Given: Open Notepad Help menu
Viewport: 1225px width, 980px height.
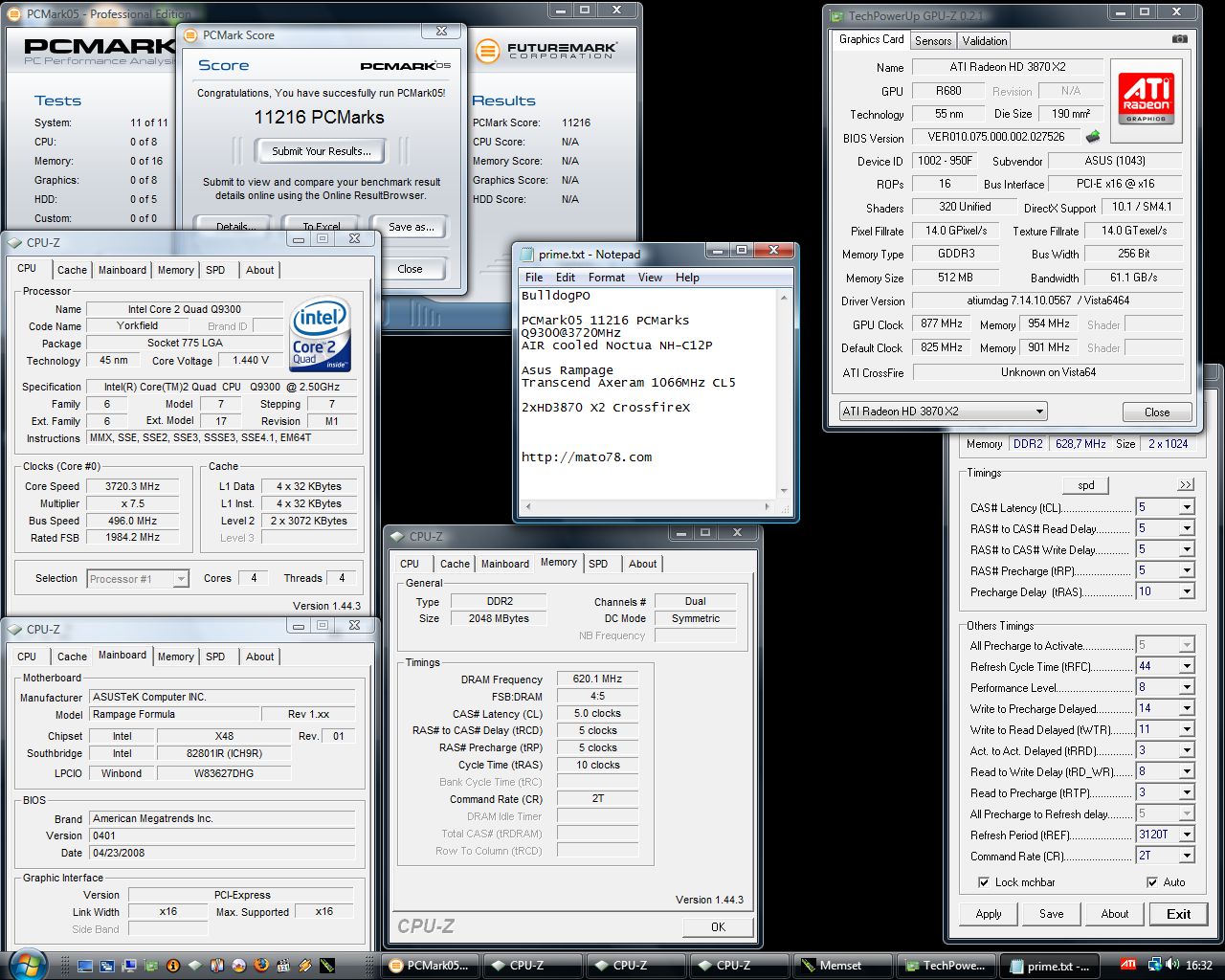Looking at the screenshot, I should pos(687,278).
